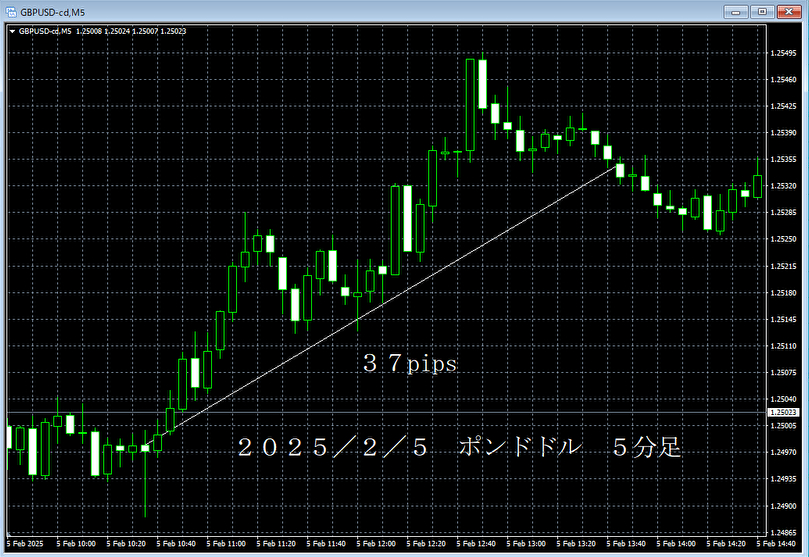Image resolution: width=809 pixels, height=557 pixels.
Task: Click the '5 Feb 11:40' time label
Action: (x=326, y=544)
